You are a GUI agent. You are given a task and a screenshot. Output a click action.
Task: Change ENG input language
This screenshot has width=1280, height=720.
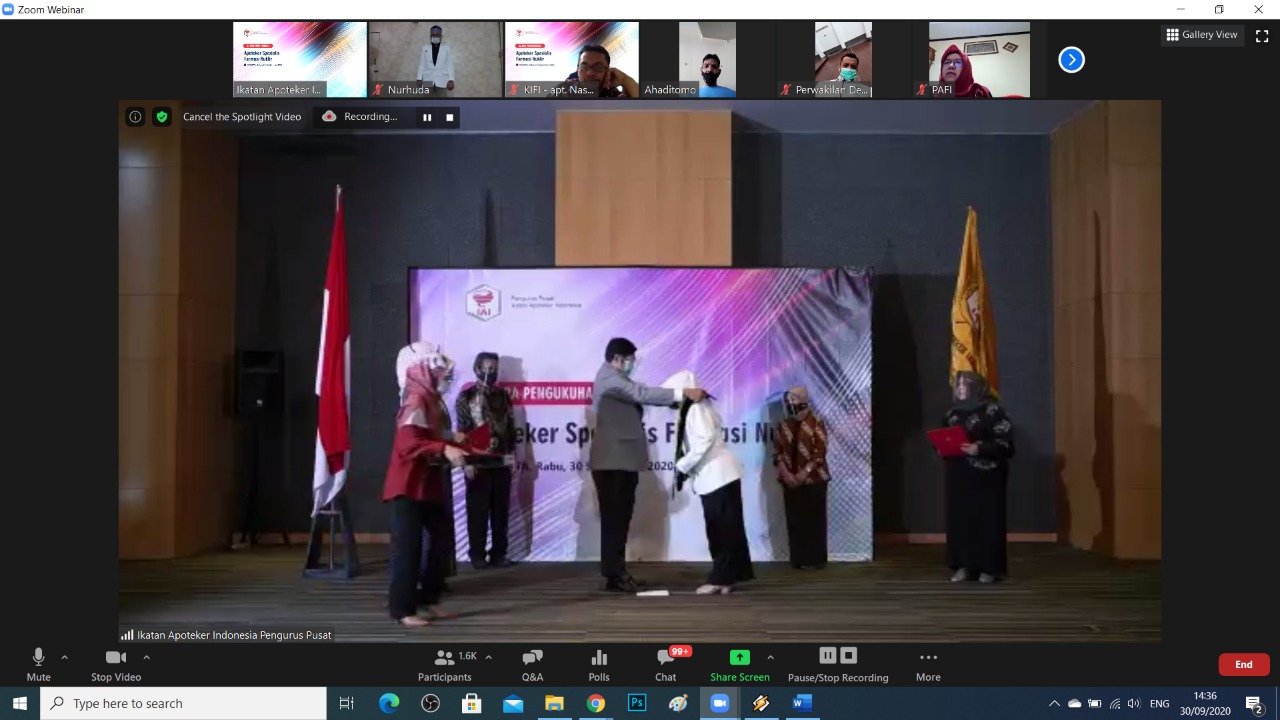click(x=1160, y=703)
